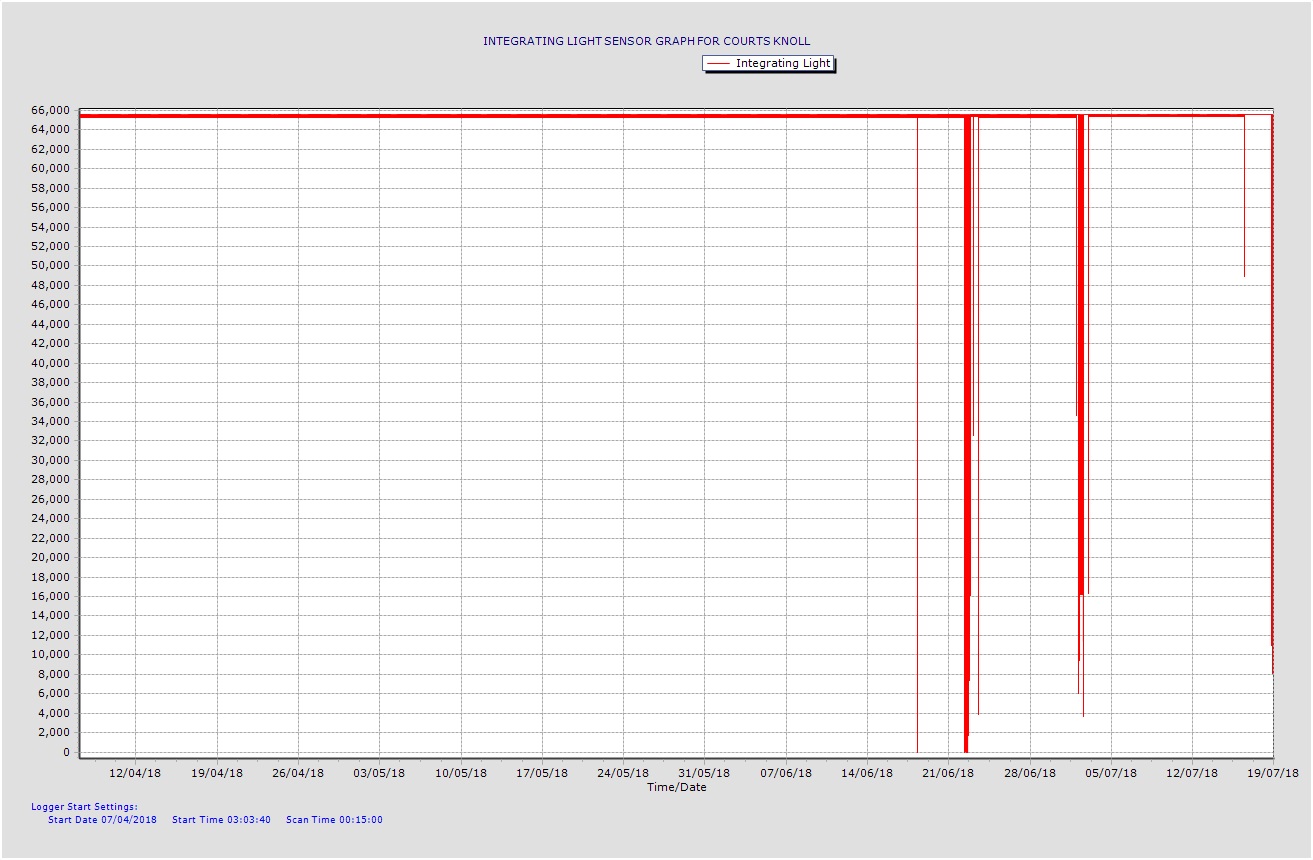
Task: Click the Start Date 07/04/2018 text
Action: pos(102,820)
